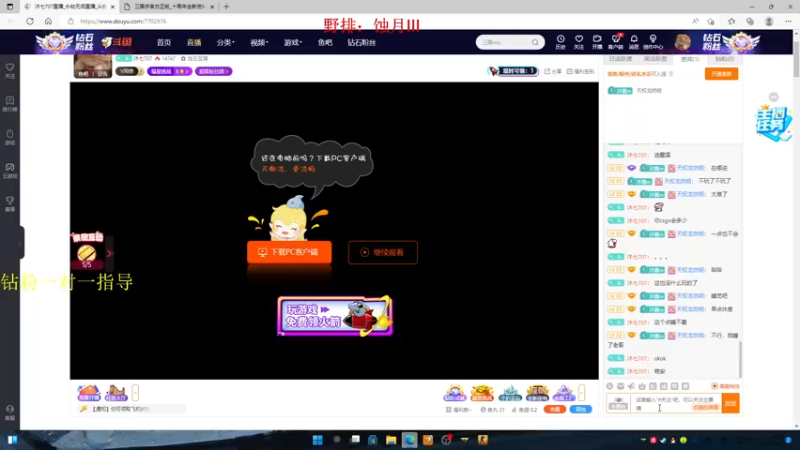Open the Cloud Gaming icon in left sidebar
Viewport: 800px width, 450px height.
coord(10,170)
